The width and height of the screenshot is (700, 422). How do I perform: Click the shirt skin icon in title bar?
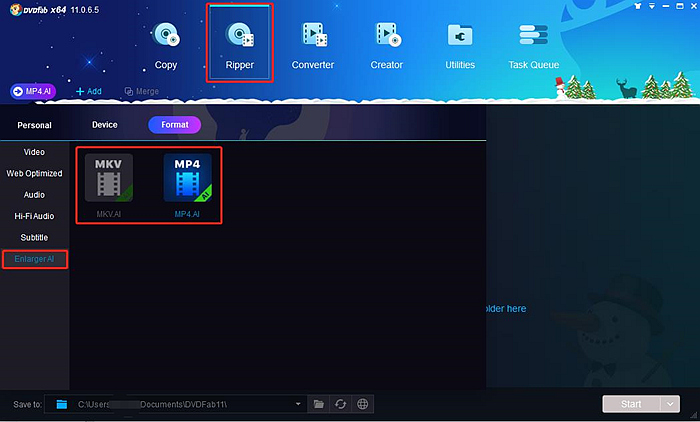point(638,6)
